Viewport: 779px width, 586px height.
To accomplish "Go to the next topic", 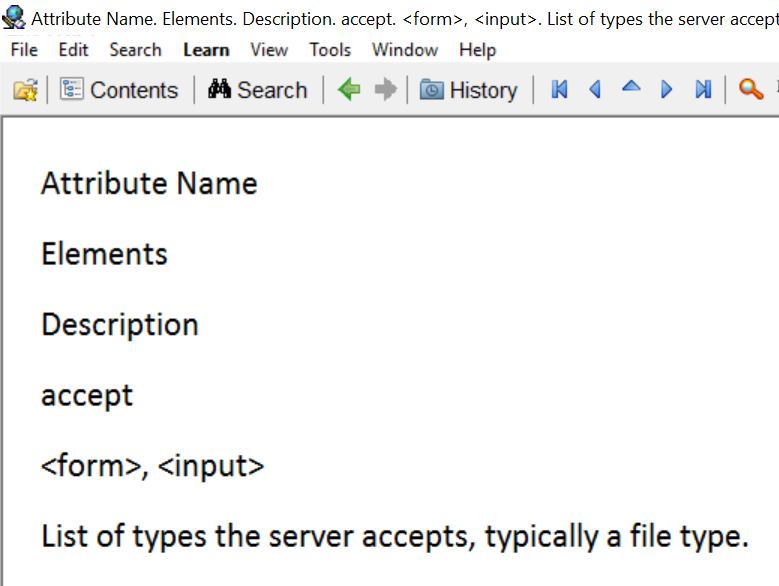I will [667, 89].
